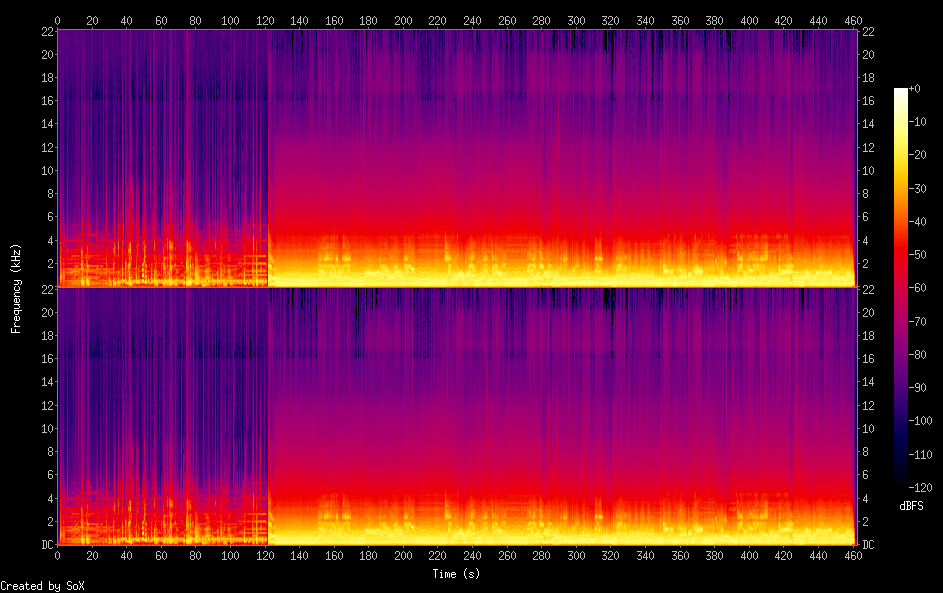Image resolution: width=943 pixels, height=593 pixels.
Task: Click the "dBFS" label under color scale
Action: tap(911, 506)
